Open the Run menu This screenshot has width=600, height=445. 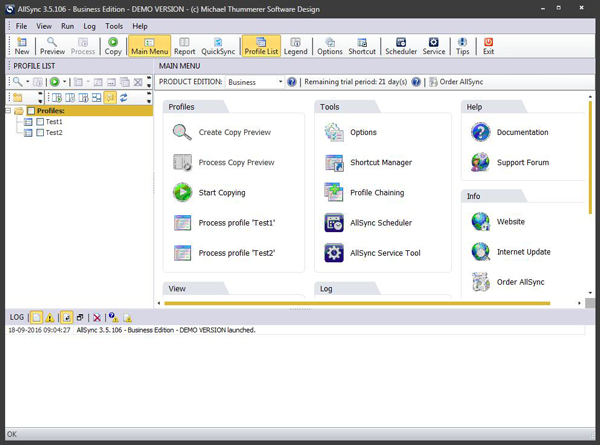coord(67,26)
